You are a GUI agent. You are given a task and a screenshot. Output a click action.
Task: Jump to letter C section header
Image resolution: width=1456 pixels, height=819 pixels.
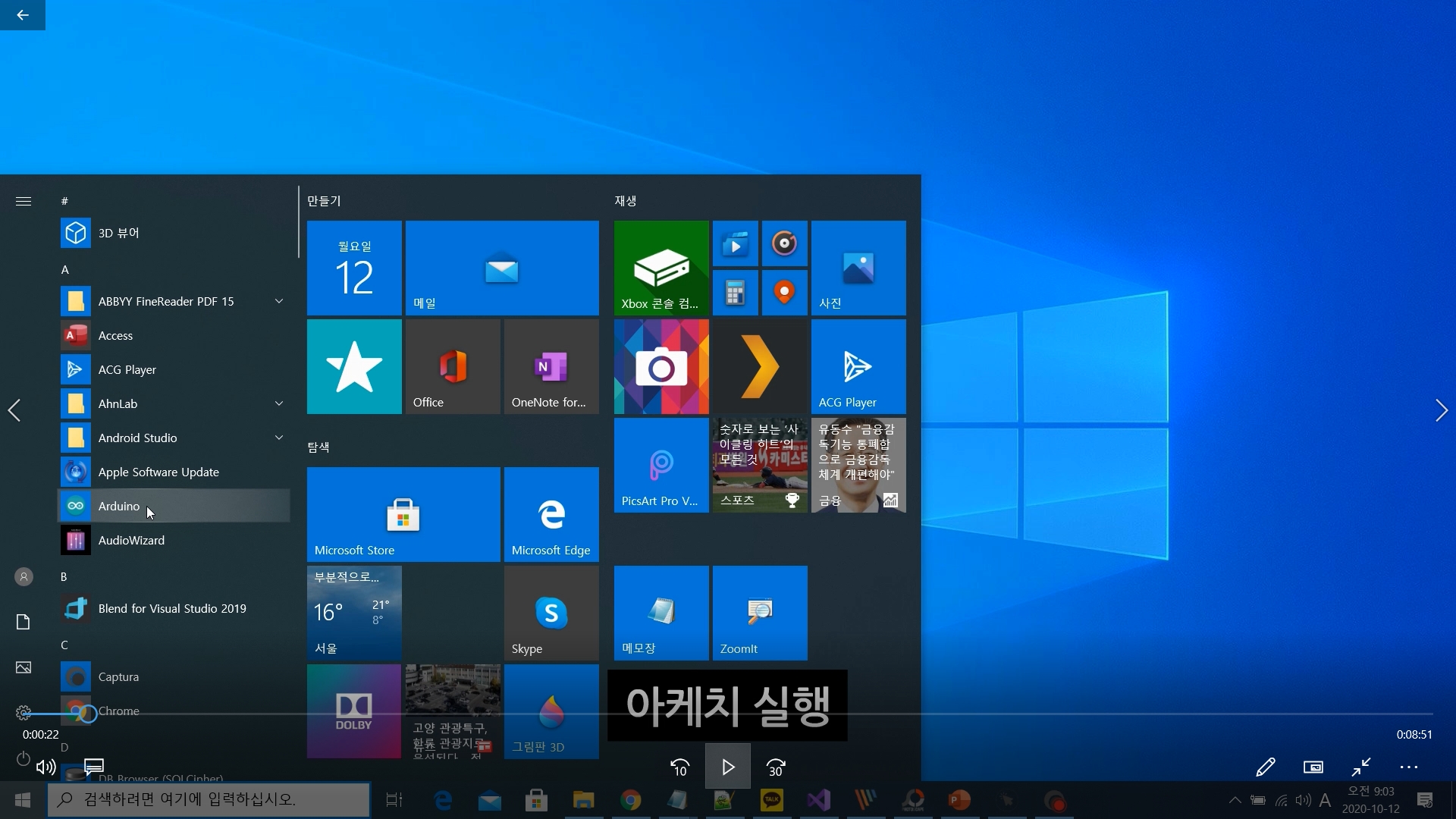64,645
